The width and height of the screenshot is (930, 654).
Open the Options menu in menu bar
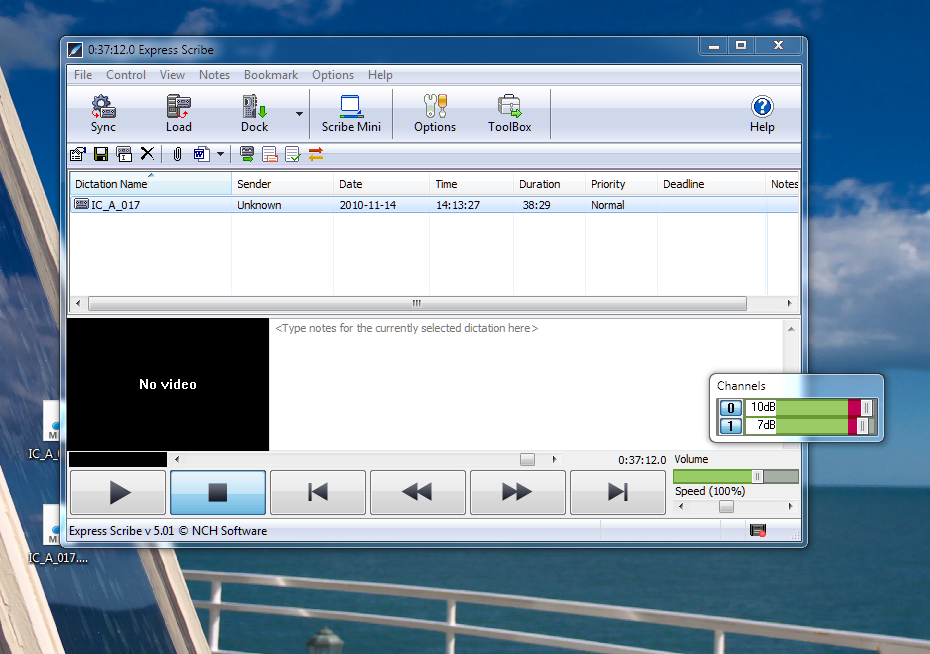(333, 75)
